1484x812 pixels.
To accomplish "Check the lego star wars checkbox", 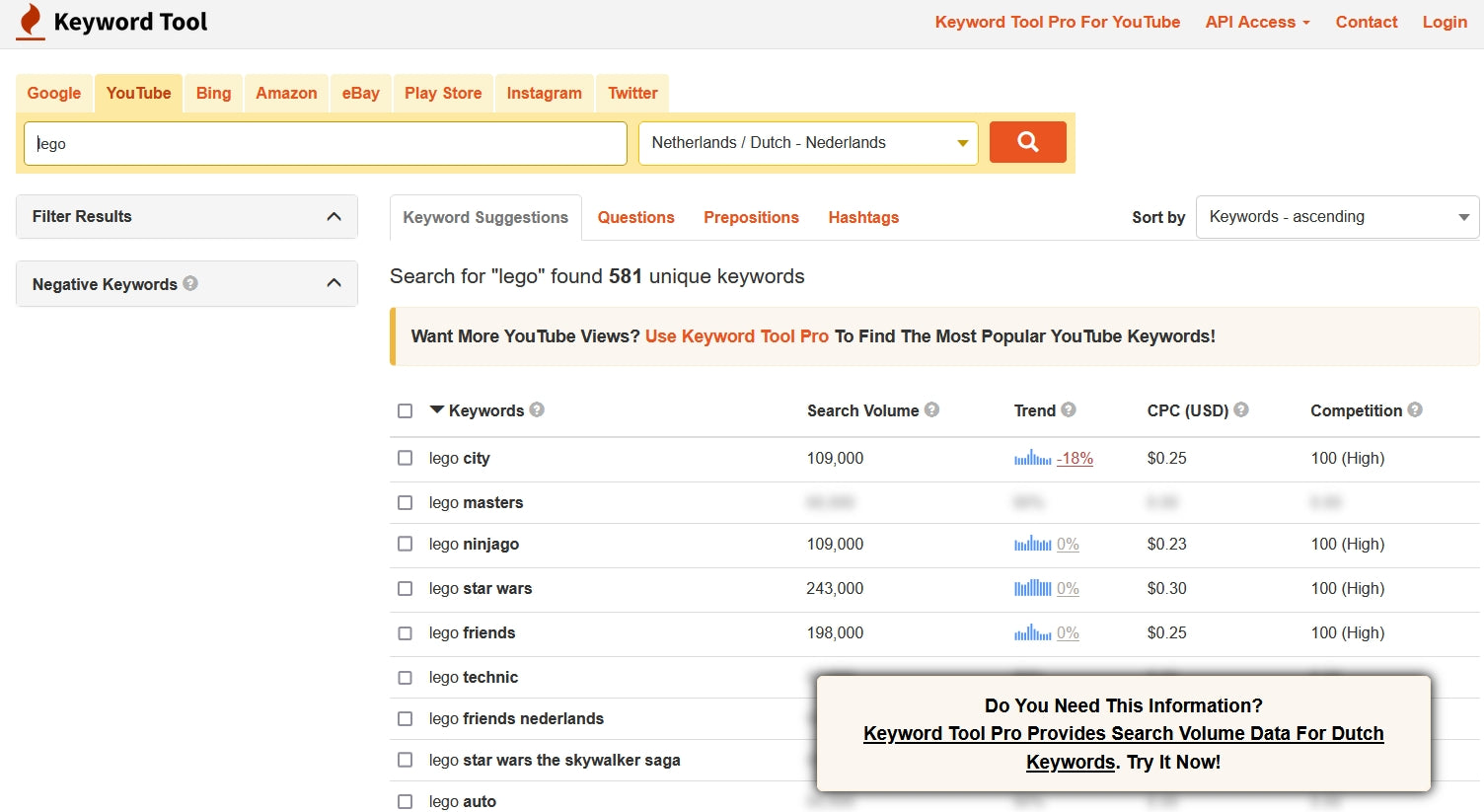I will pos(405,588).
